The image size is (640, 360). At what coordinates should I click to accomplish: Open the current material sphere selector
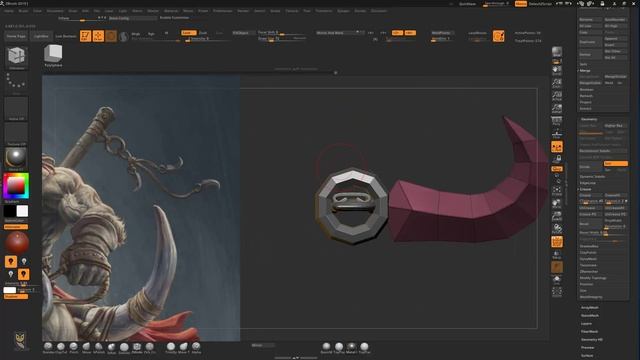coord(16,158)
